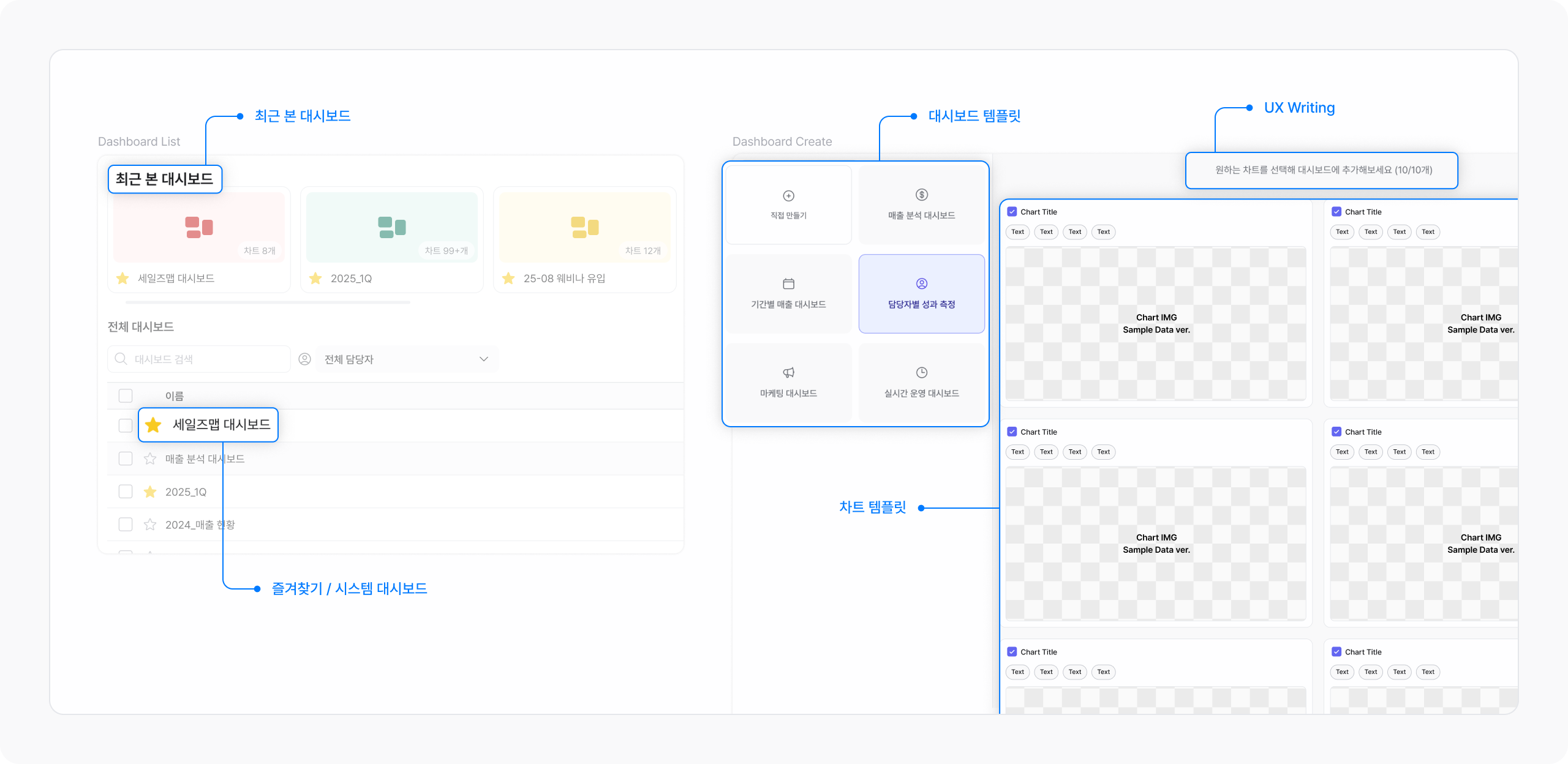Viewport: 1568px width, 764px height.
Task: Click the calendar icon for 기간별 매출 대시보드
Action: [x=788, y=284]
